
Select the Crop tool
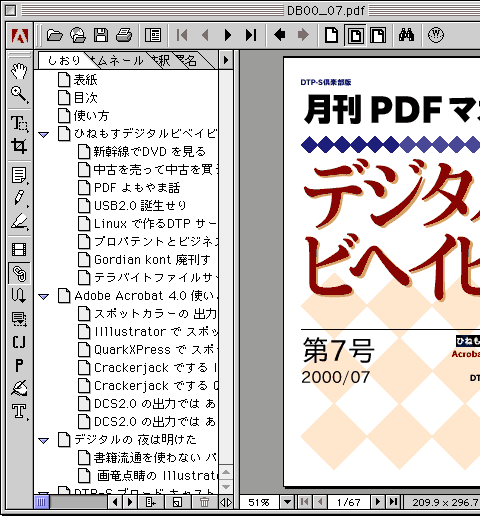[19, 146]
